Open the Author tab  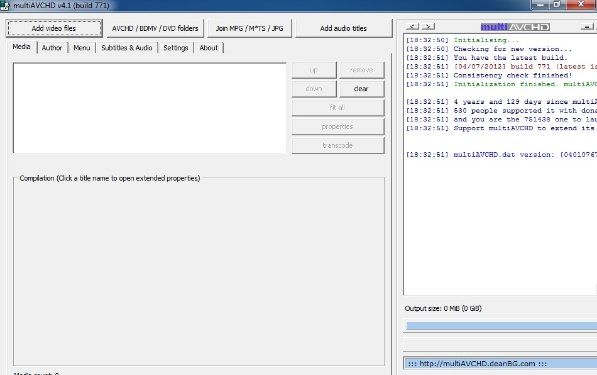click(52, 48)
